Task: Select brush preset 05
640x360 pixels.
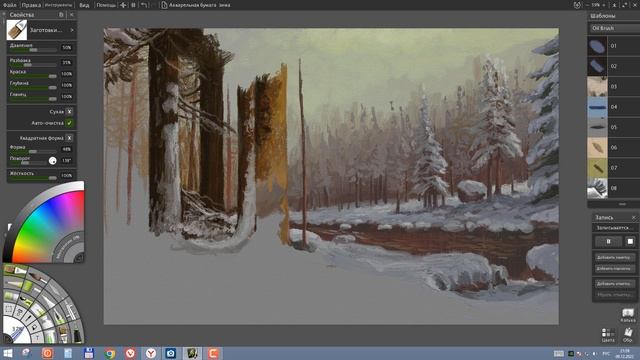Action: (x=613, y=127)
